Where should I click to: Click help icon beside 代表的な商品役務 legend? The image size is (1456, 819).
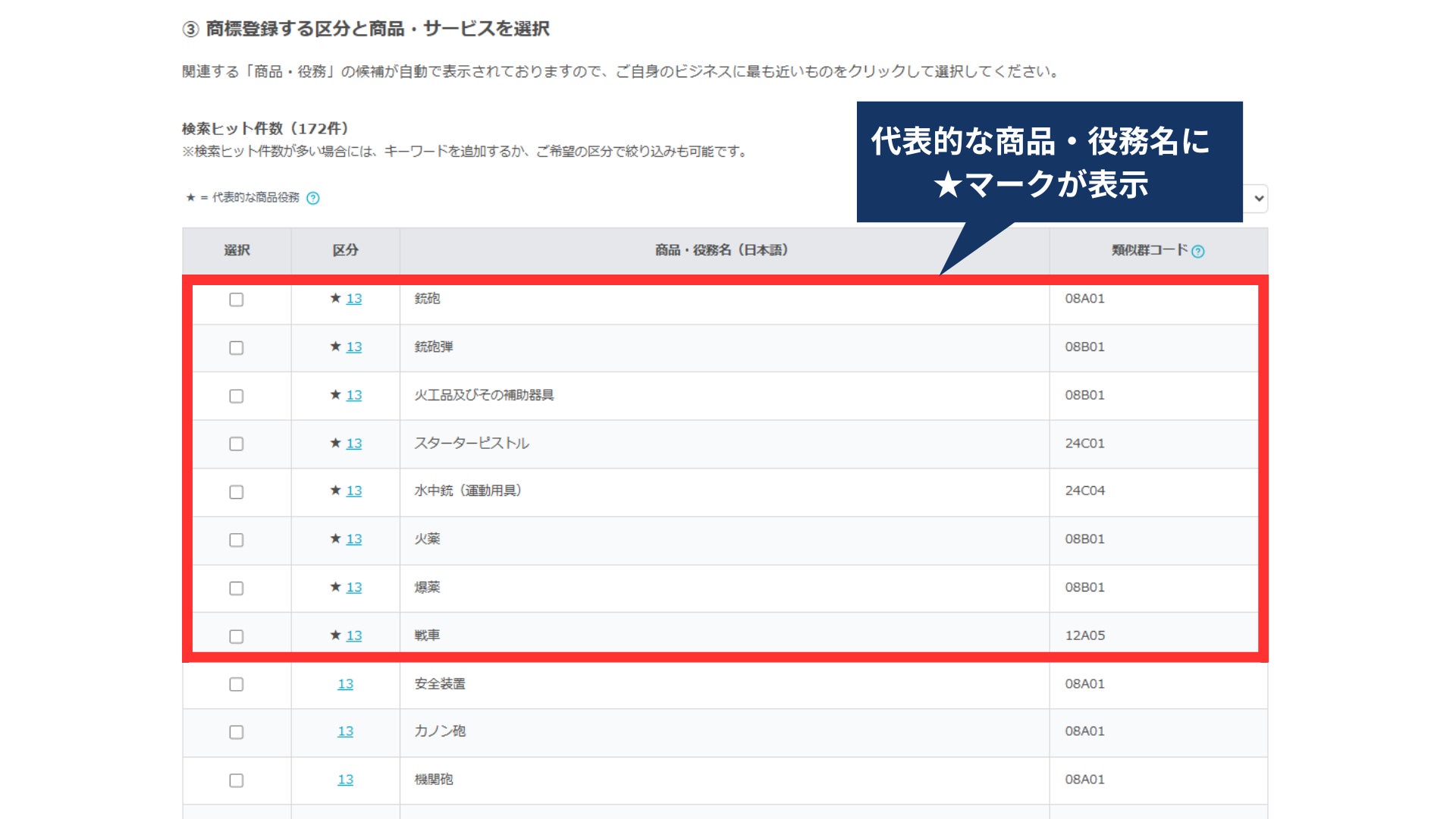[x=312, y=198]
